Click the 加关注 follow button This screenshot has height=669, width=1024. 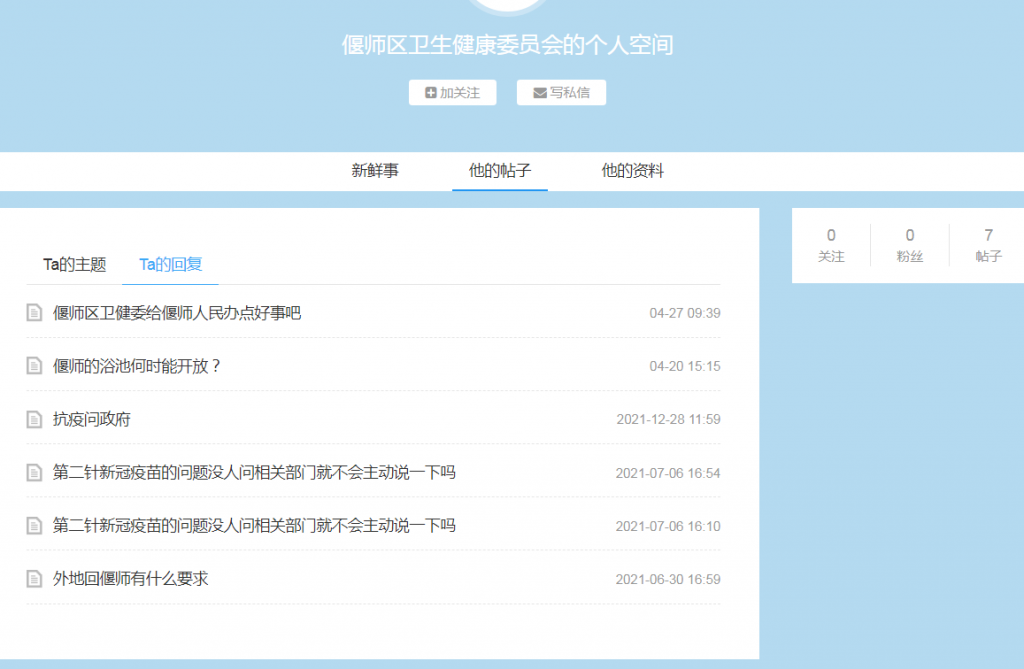(x=453, y=93)
